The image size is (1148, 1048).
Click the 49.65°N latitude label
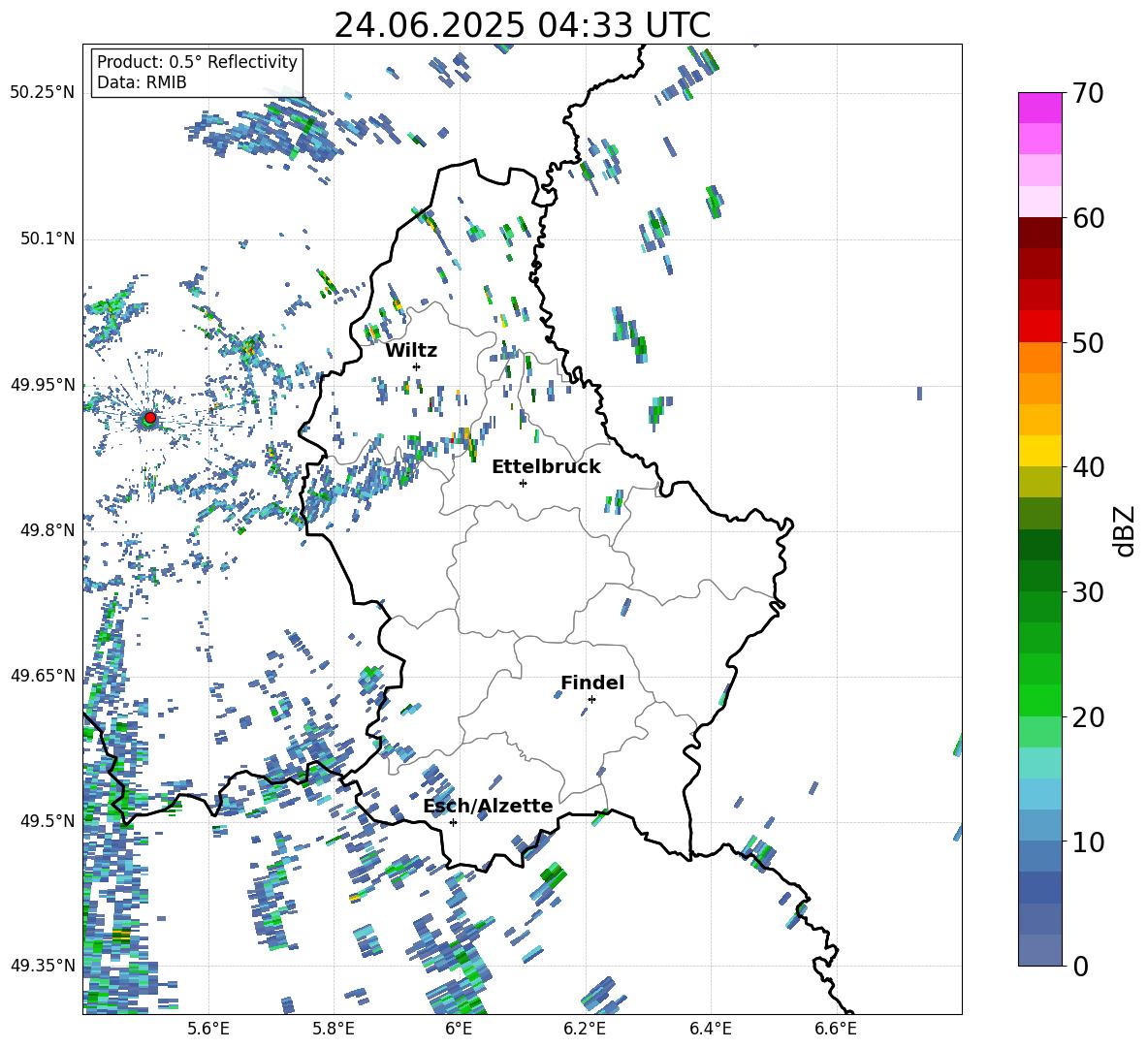[43, 675]
